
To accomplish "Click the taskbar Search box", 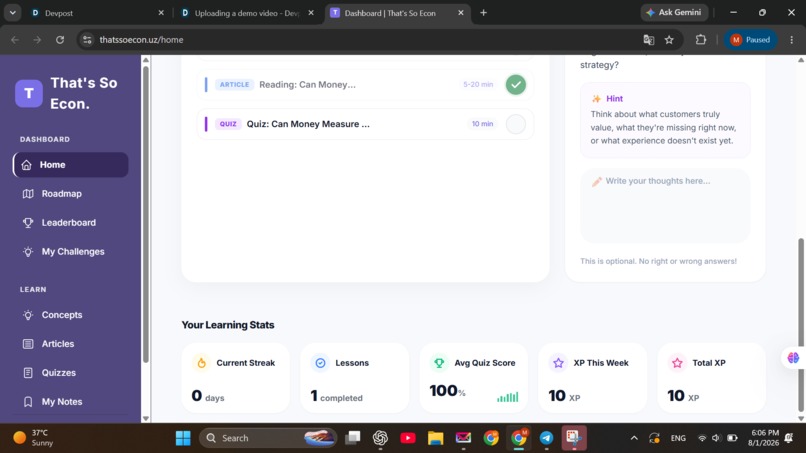I will pyautogui.click(x=268, y=438).
